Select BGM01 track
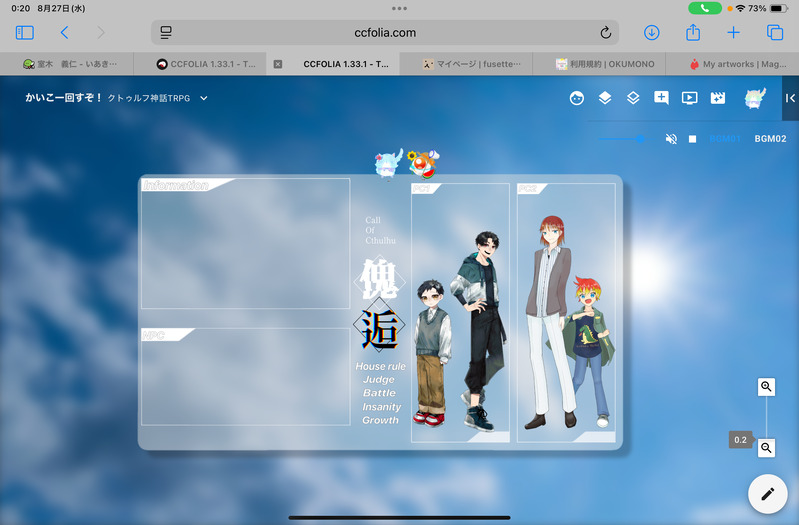 pos(725,139)
